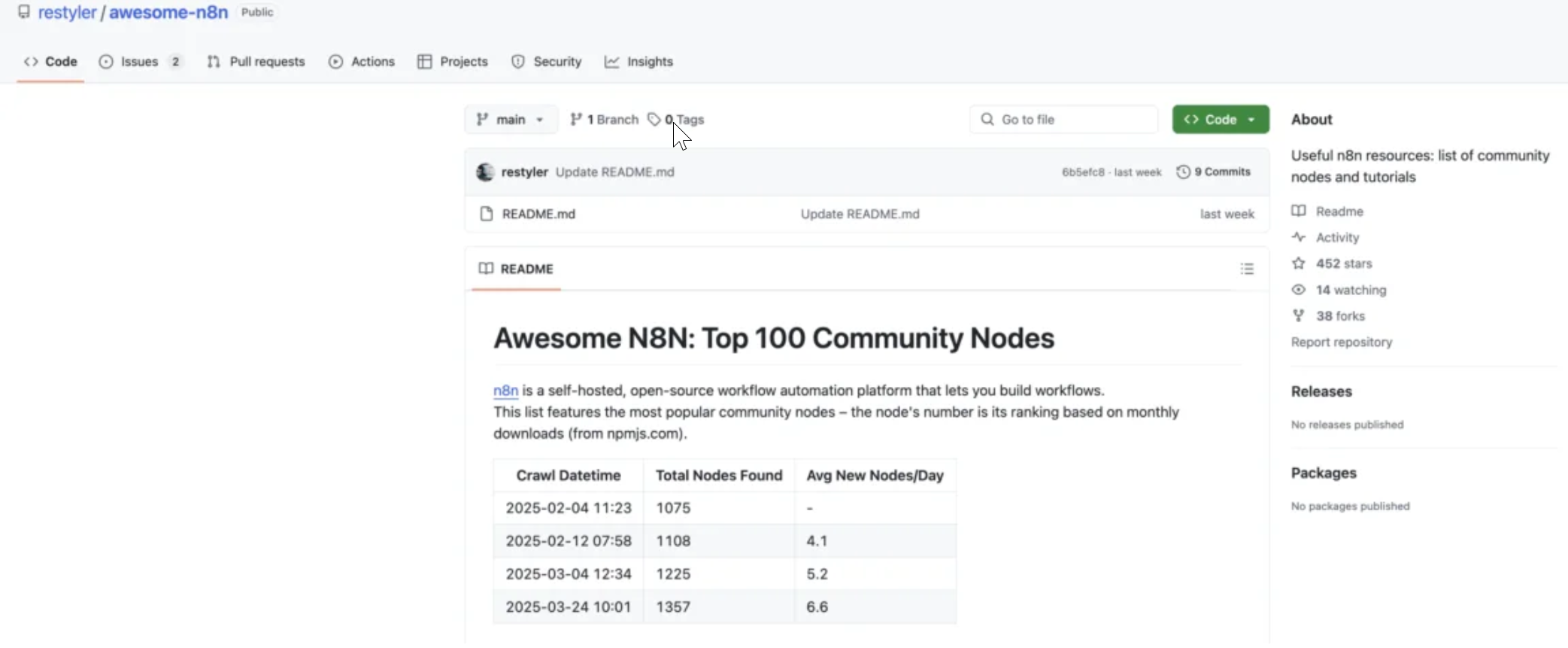View the 0 Tags link
This screenshot has width=1568, height=648.
coord(676,120)
